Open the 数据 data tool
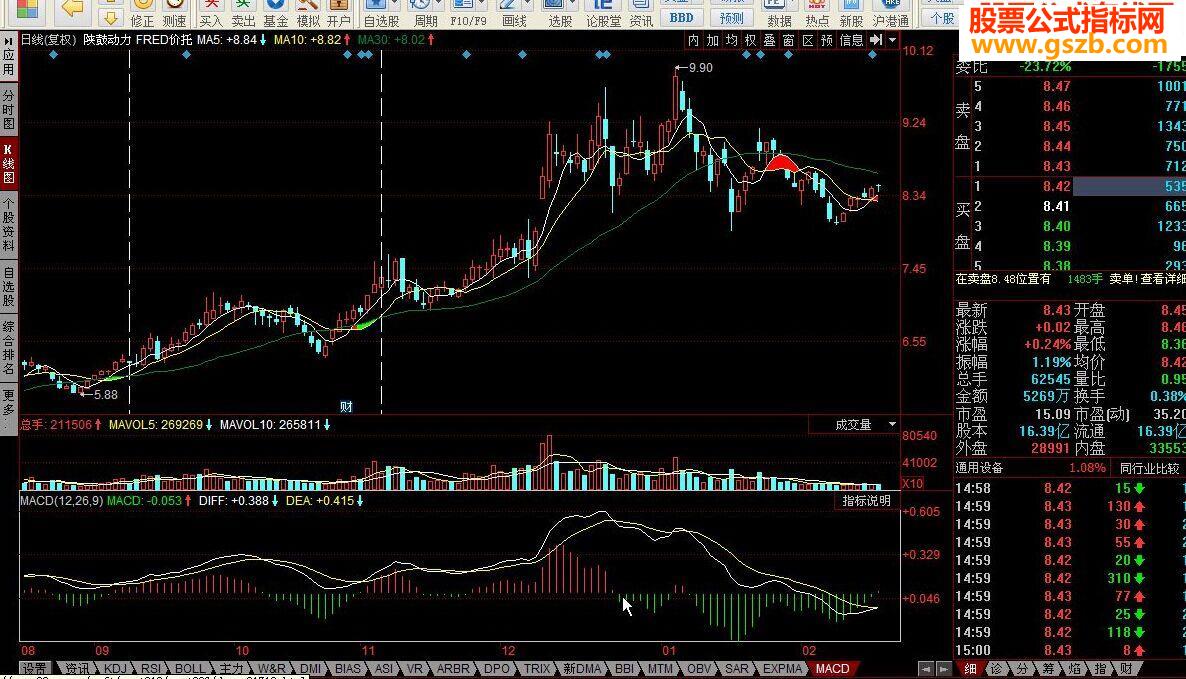The image size is (1186, 679). tap(779, 14)
